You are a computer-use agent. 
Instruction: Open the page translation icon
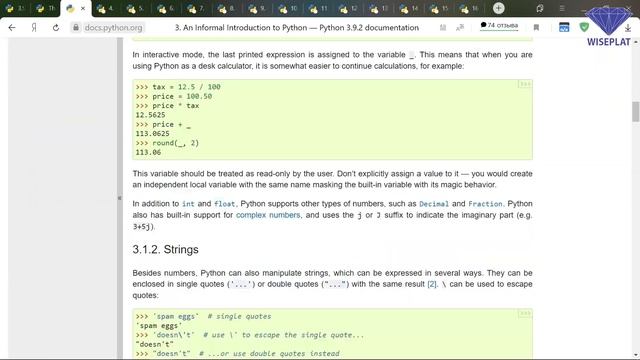pyautogui.click(x=460, y=27)
